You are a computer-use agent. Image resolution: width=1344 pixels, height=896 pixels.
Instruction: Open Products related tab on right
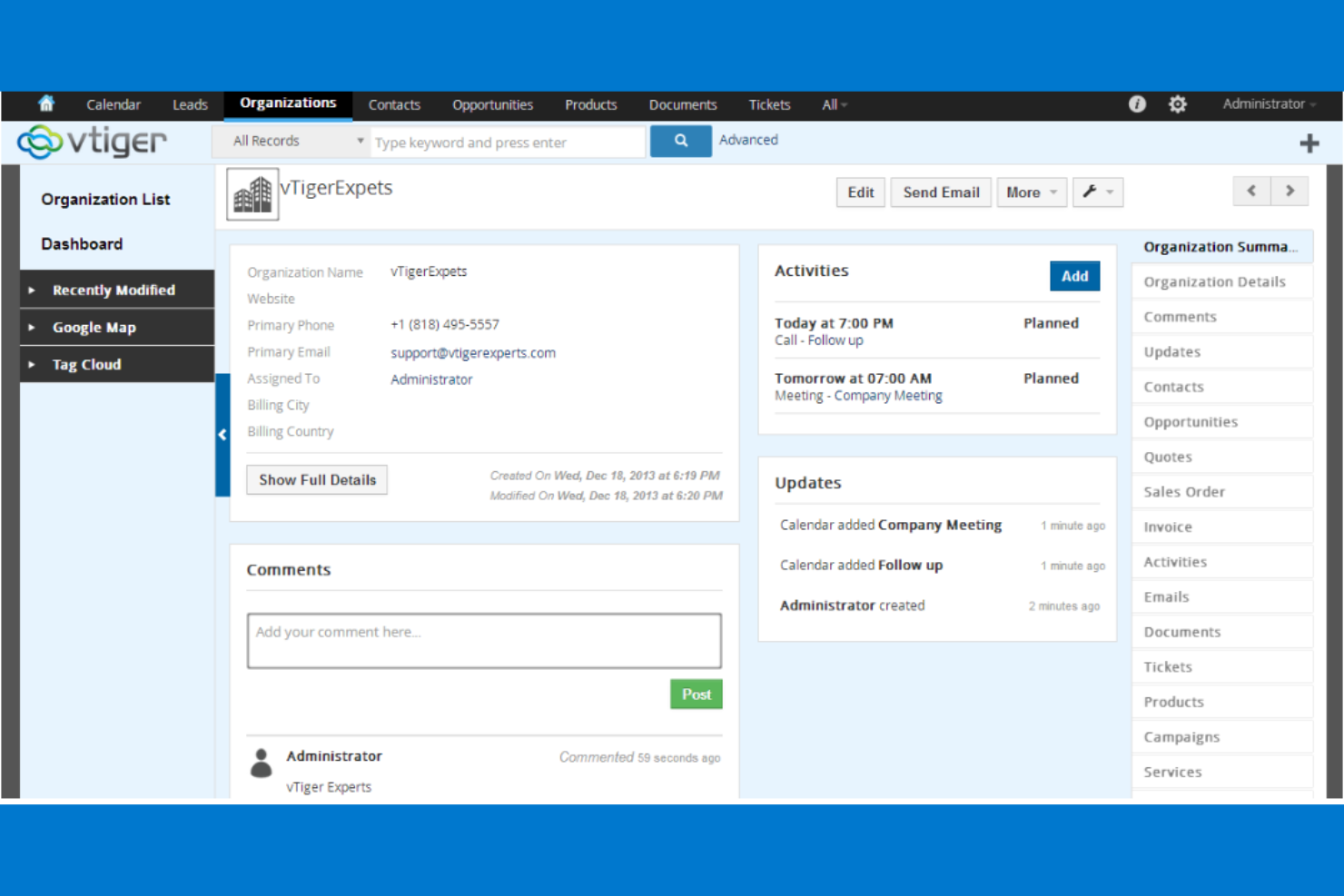pyautogui.click(x=1222, y=702)
